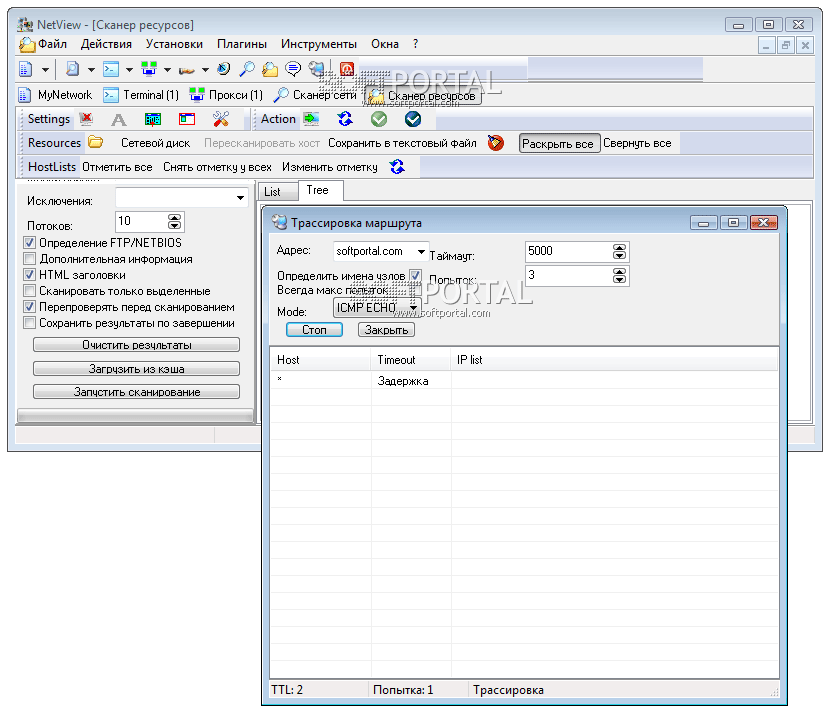Open the Окна menu
The width and height of the screenshot is (834, 714).
(385, 44)
